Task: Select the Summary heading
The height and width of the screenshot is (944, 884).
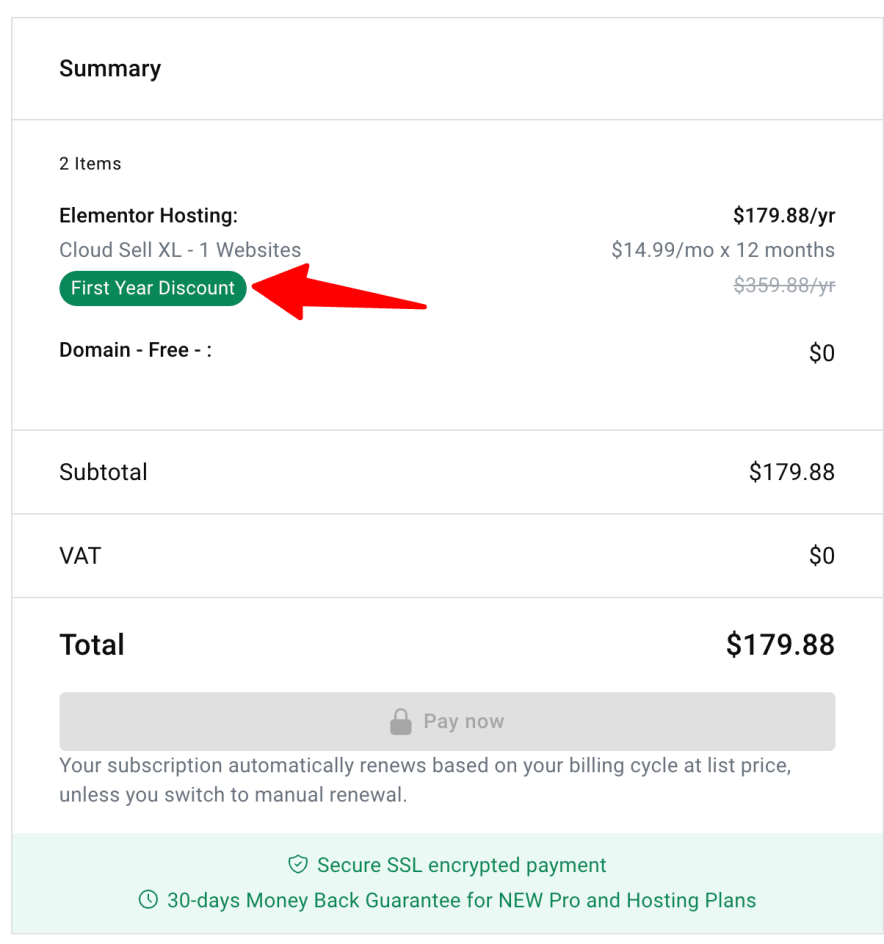Action: coord(110,68)
